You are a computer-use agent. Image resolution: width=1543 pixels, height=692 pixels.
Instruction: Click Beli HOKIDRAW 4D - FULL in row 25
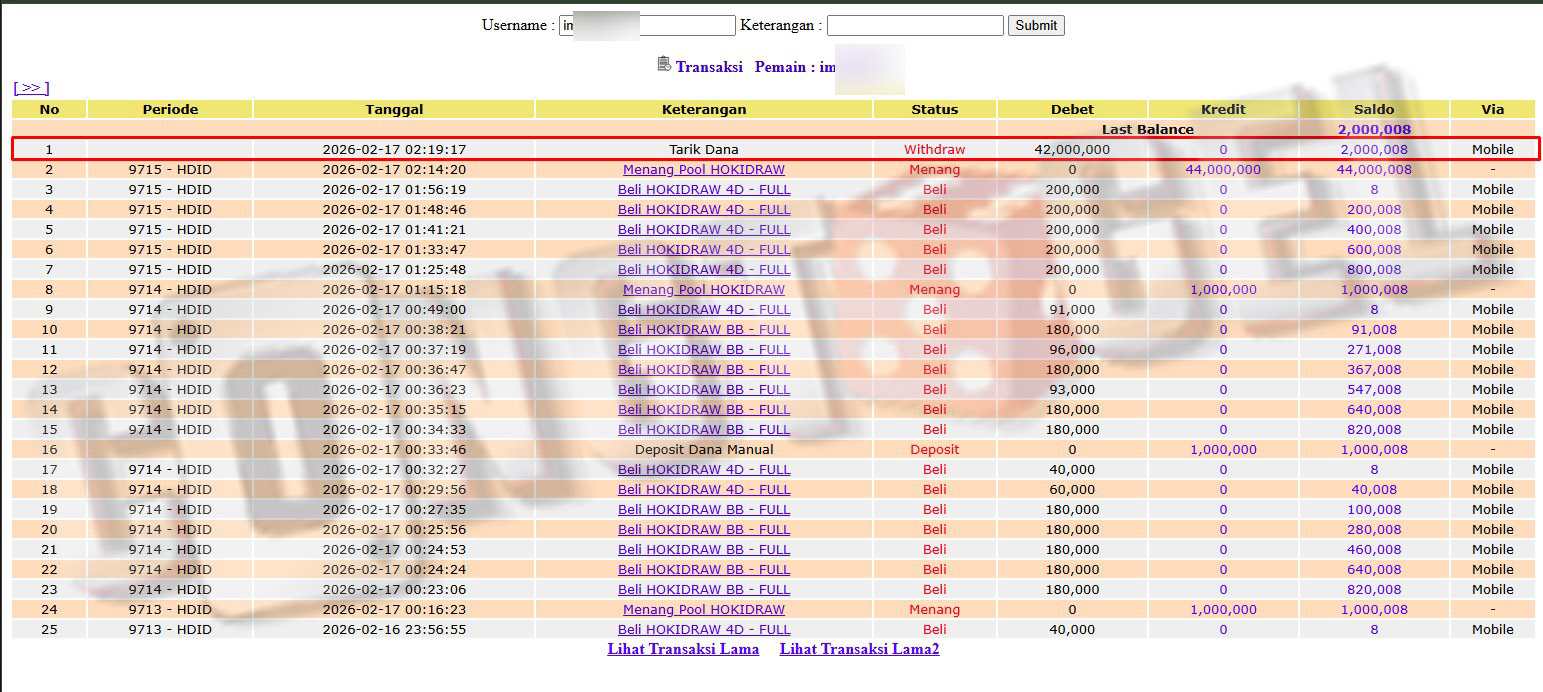703,630
